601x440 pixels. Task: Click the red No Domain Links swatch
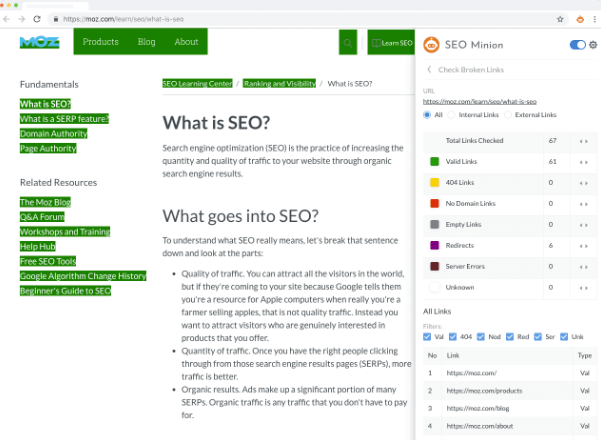(434, 204)
